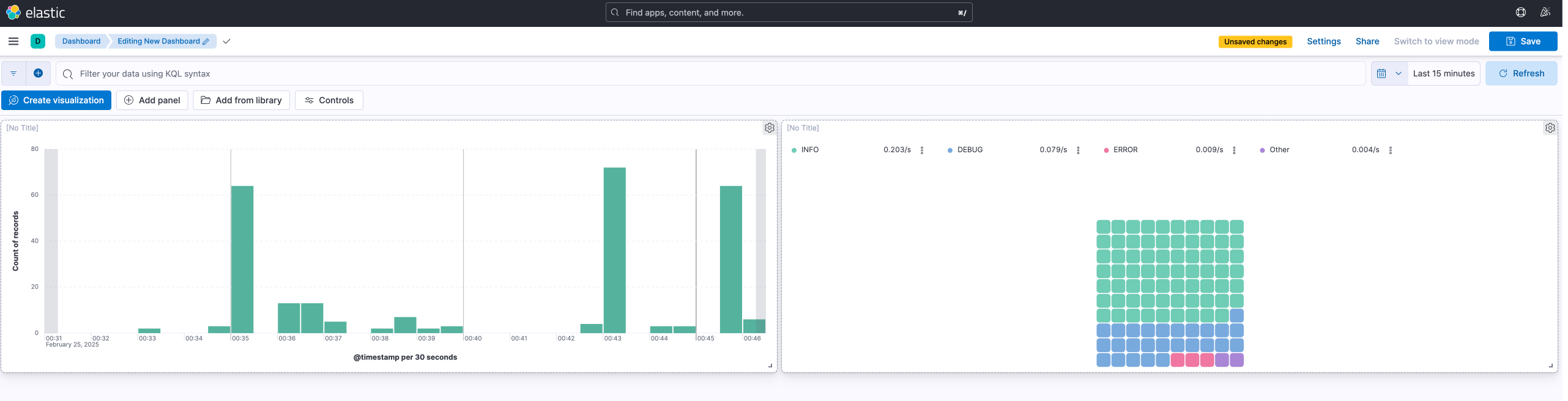Image resolution: width=1568 pixels, height=401 pixels.
Task: Click the 0.009/s legend value
Action: tap(1209, 150)
